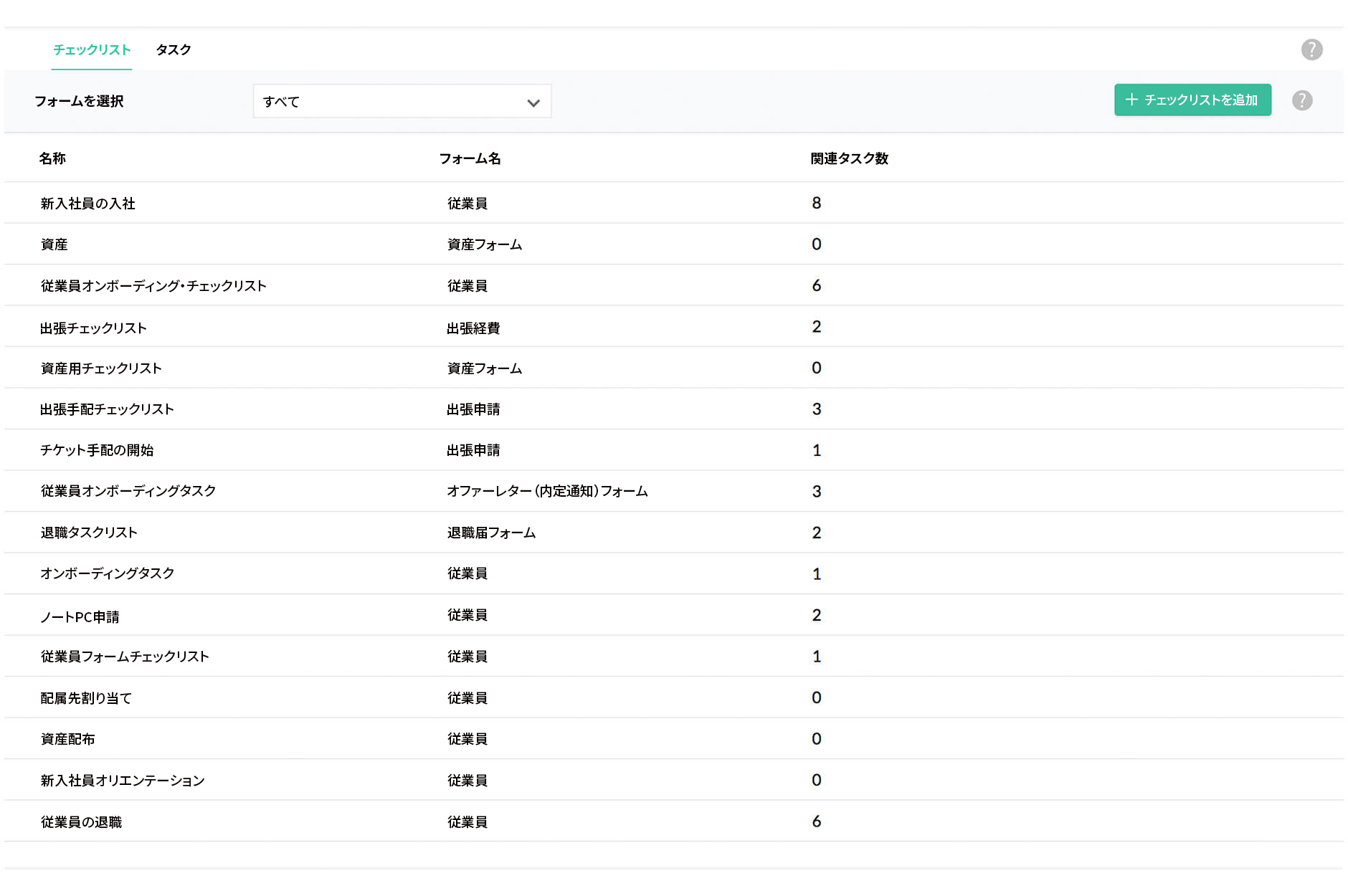The height and width of the screenshot is (896, 1348).
Task: Select the チケット手配の開始 entry
Action: (x=99, y=450)
